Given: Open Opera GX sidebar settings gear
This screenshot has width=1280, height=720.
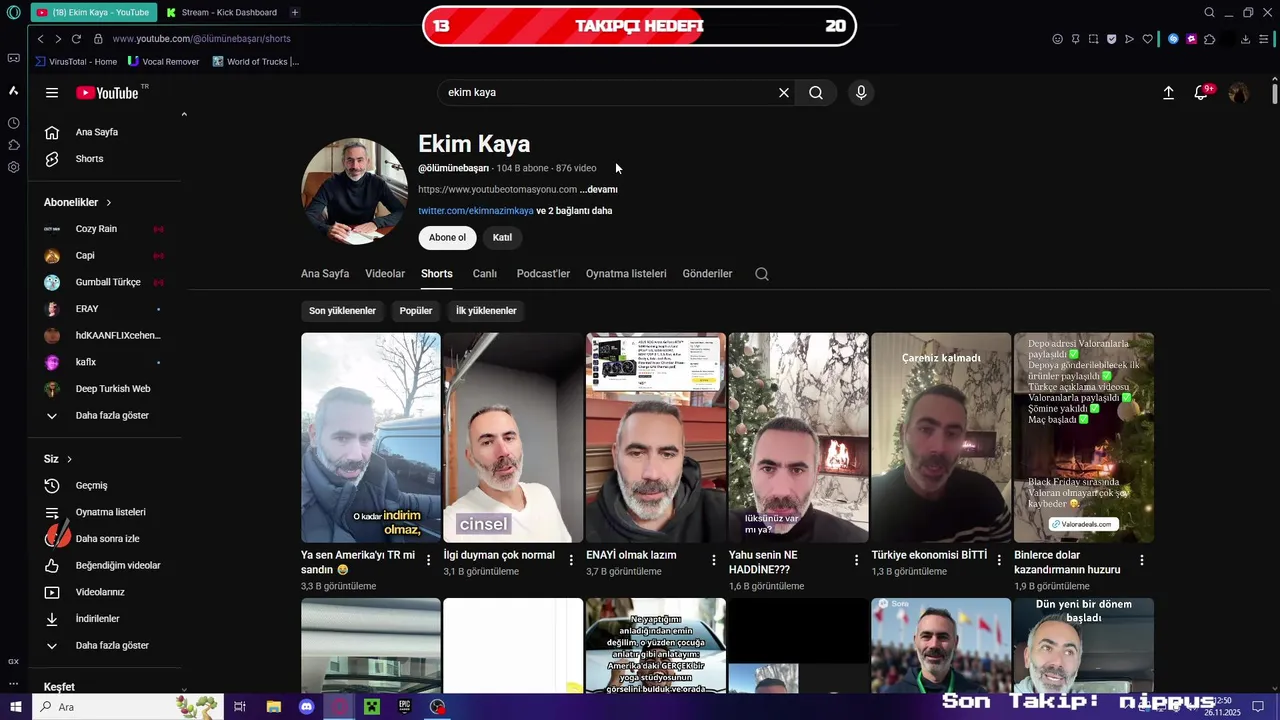Looking at the screenshot, I should (13, 167).
